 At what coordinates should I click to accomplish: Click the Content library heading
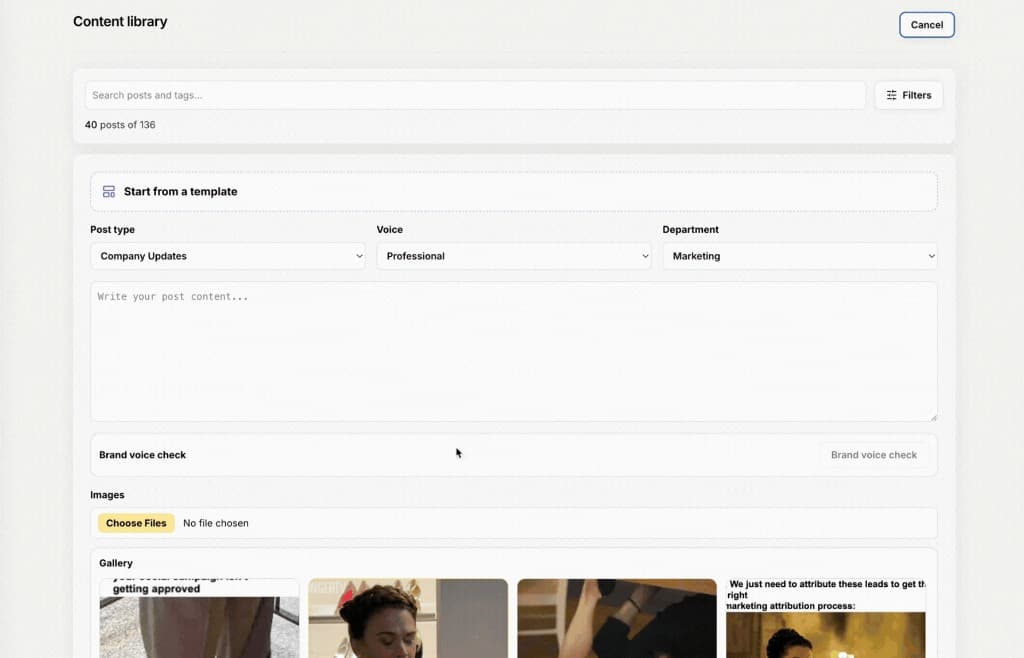[120, 22]
